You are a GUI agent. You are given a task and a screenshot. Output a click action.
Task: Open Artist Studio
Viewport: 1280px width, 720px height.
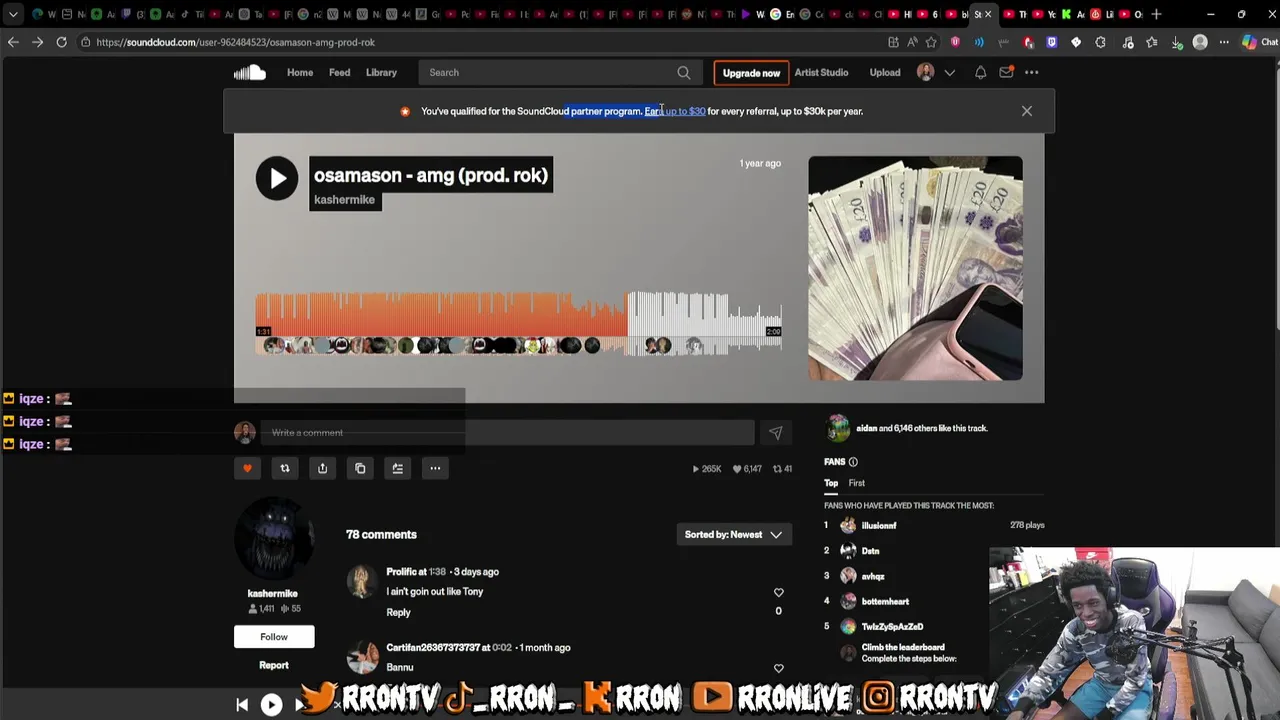[821, 72]
